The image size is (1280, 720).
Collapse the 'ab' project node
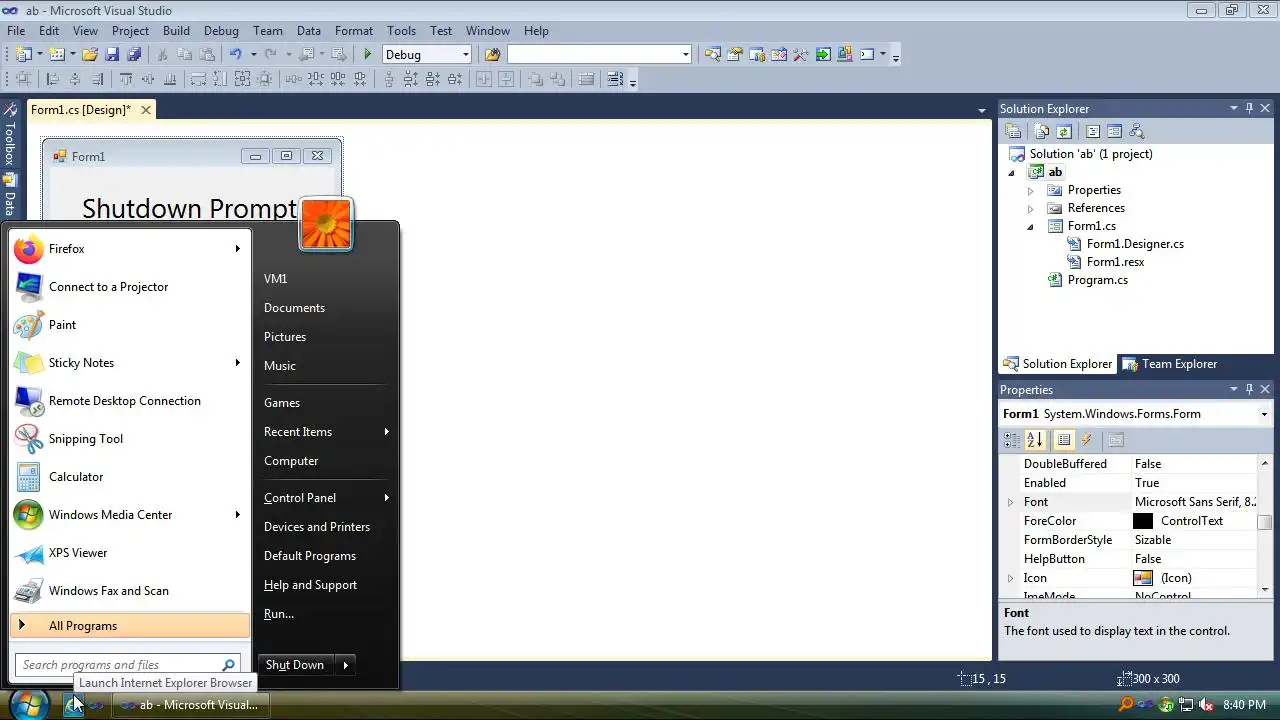click(x=1011, y=173)
